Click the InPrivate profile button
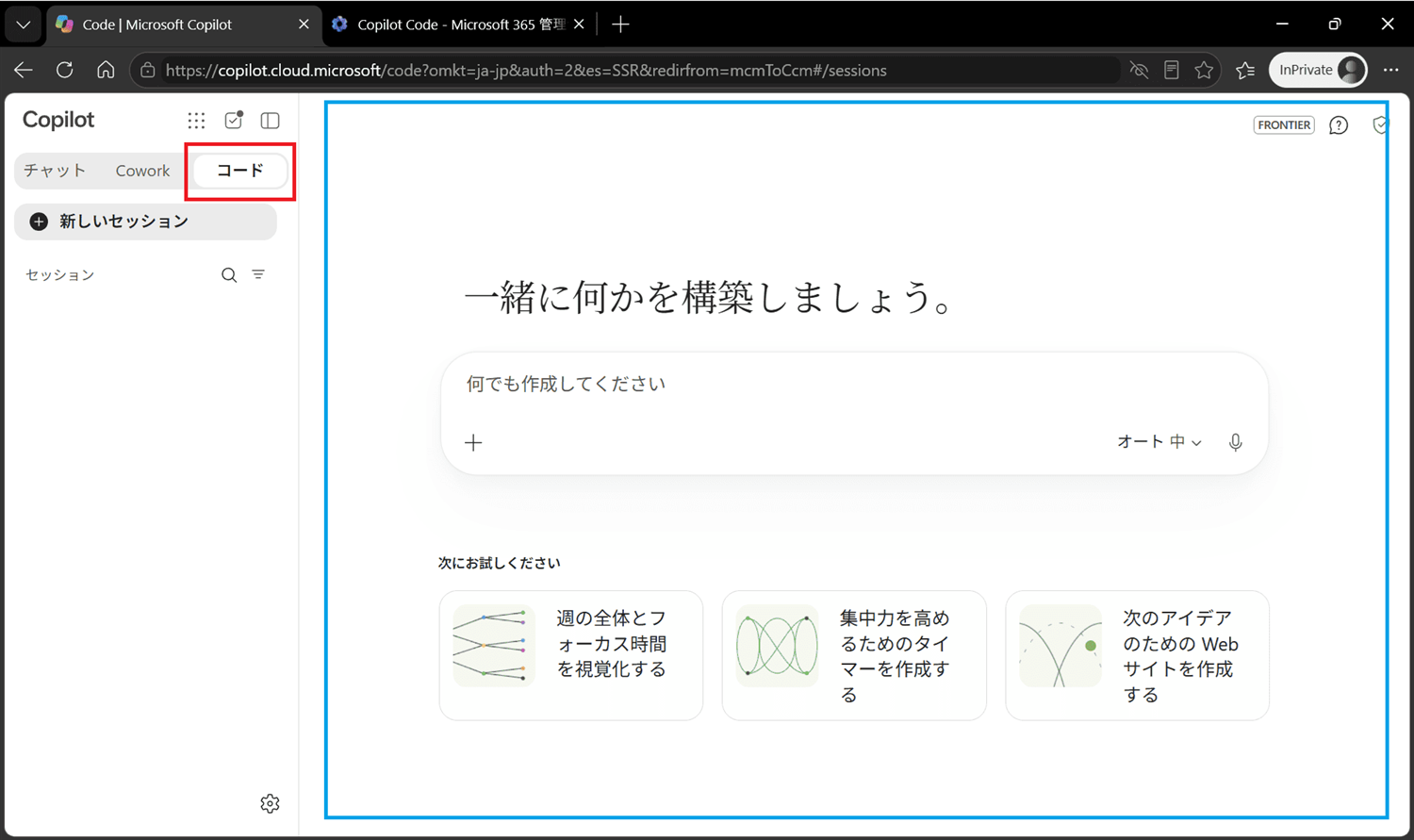This screenshot has height=840, width=1414. 1318,70
